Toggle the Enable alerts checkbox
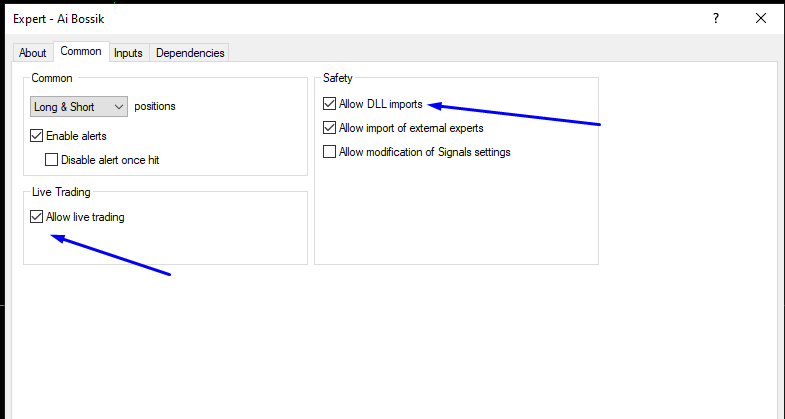This screenshot has height=419, width=785. pyautogui.click(x=37, y=135)
